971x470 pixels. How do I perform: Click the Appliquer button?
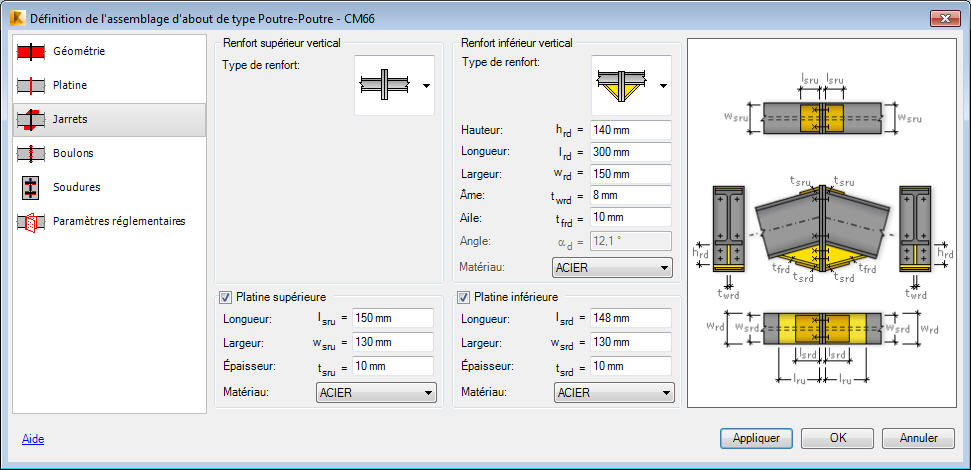(x=756, y=438)
